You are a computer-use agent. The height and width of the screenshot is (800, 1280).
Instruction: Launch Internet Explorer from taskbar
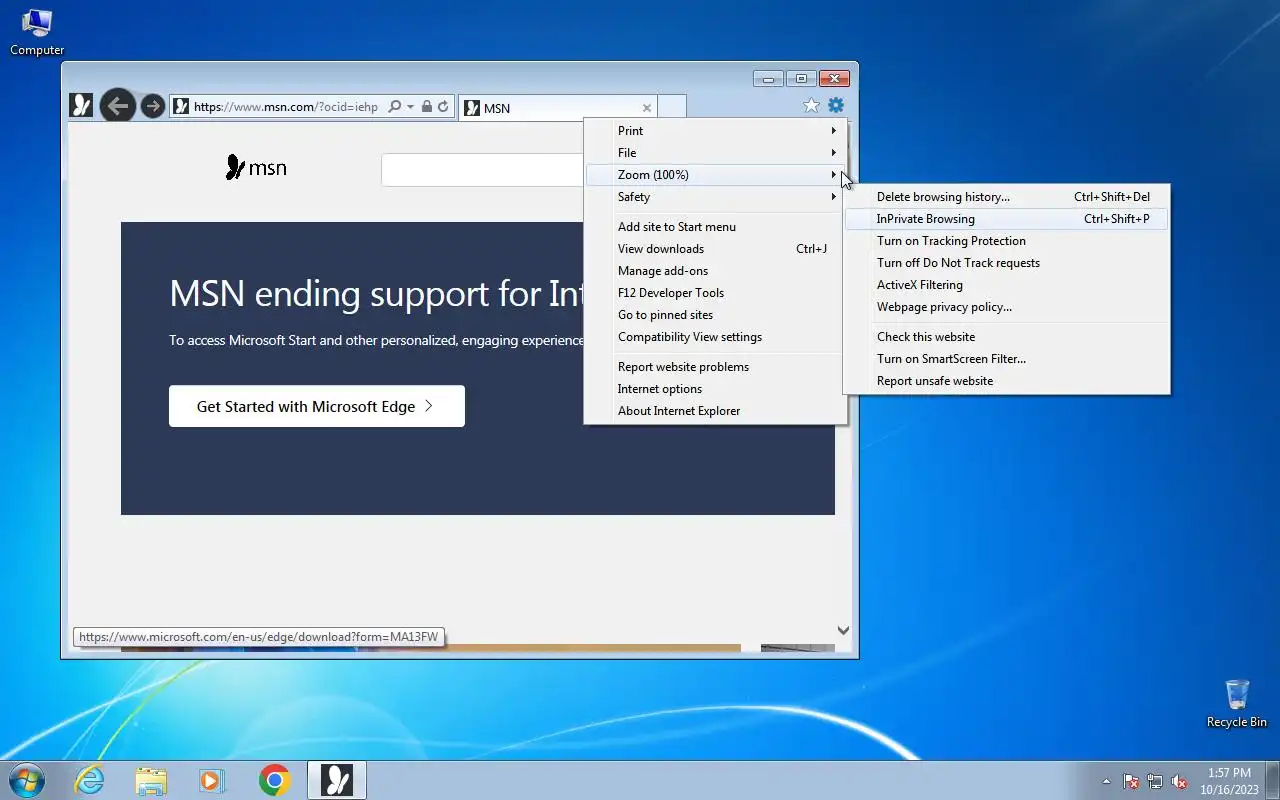90,780
